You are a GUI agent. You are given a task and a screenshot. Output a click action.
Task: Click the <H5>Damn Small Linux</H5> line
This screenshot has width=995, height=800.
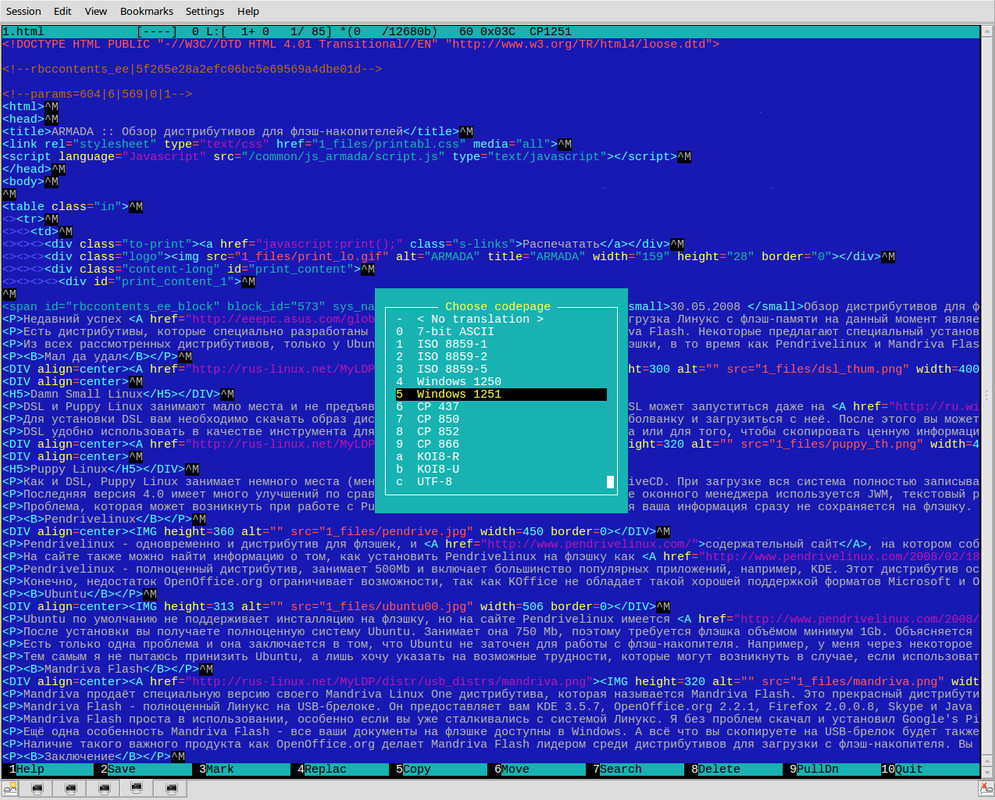119,394
